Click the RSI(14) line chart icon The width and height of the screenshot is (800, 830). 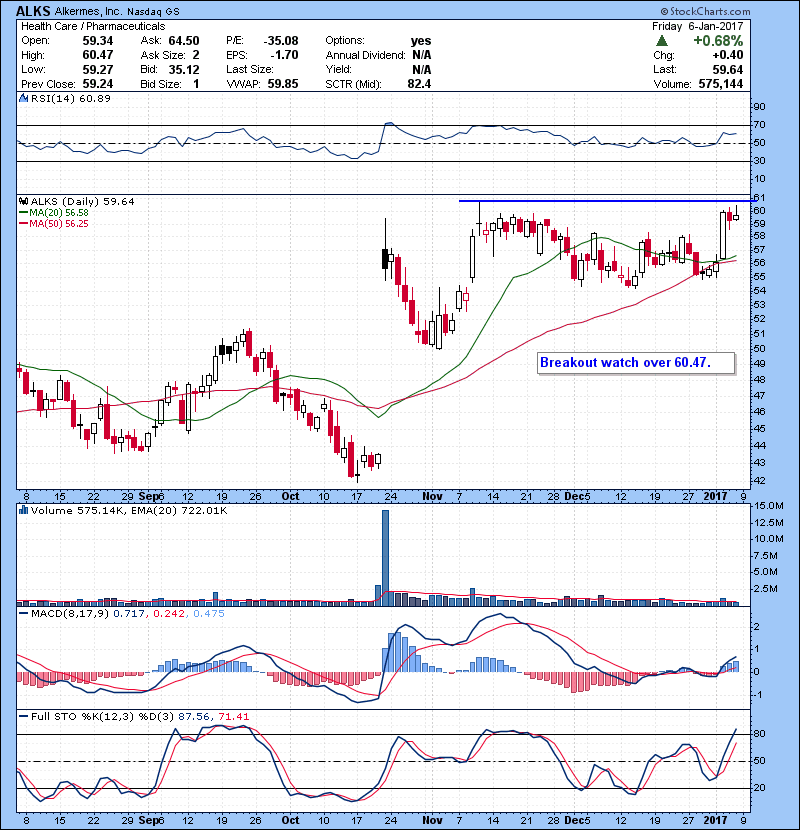tap(23, 98)
